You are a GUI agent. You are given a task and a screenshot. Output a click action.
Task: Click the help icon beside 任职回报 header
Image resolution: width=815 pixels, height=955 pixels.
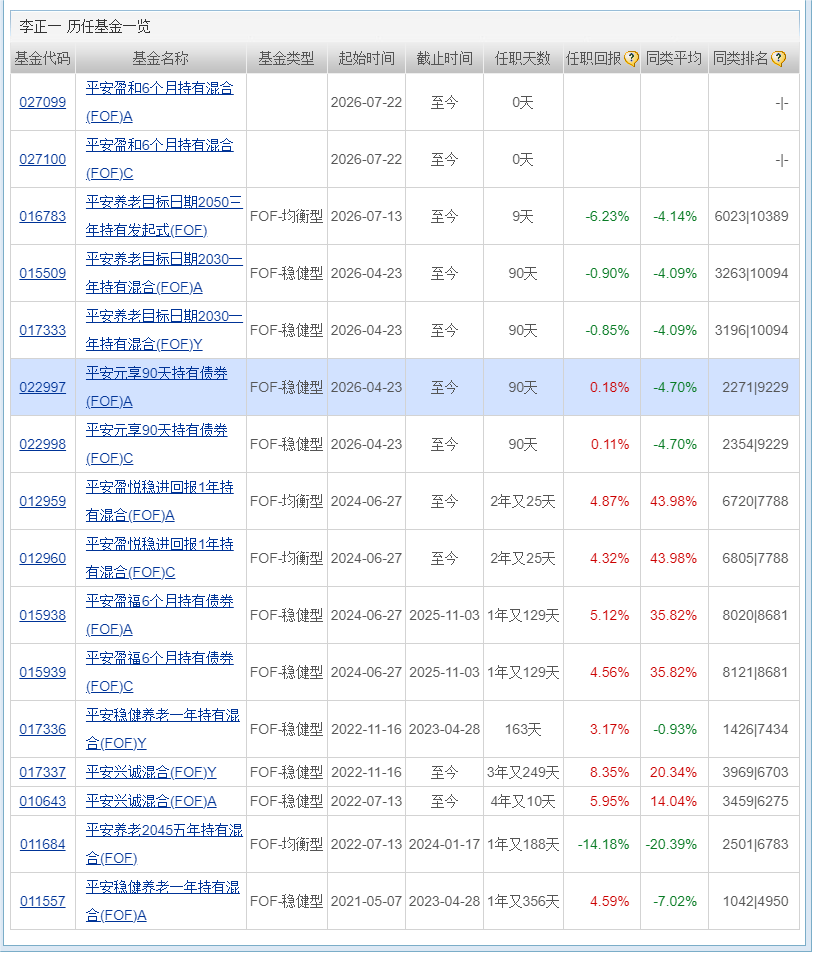click(x=632, y=58)
